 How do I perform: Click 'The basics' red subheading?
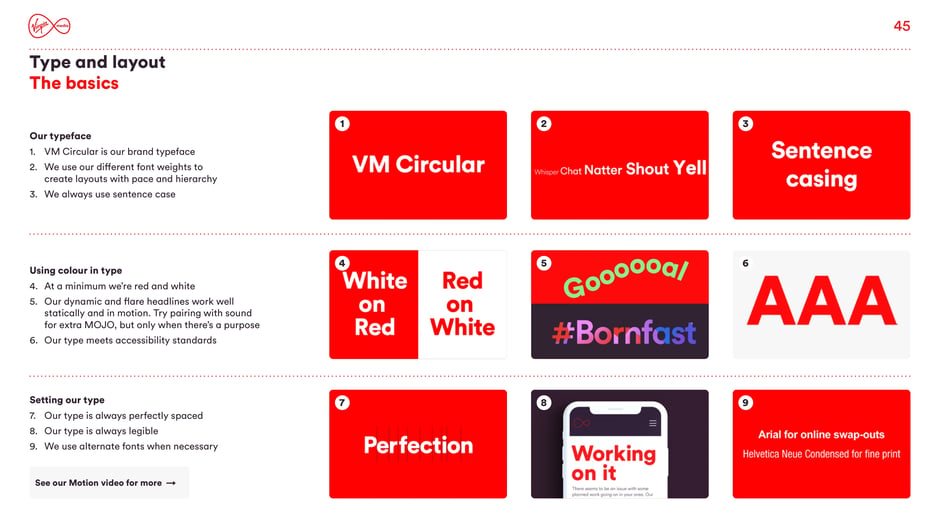(x=74, y=83)
